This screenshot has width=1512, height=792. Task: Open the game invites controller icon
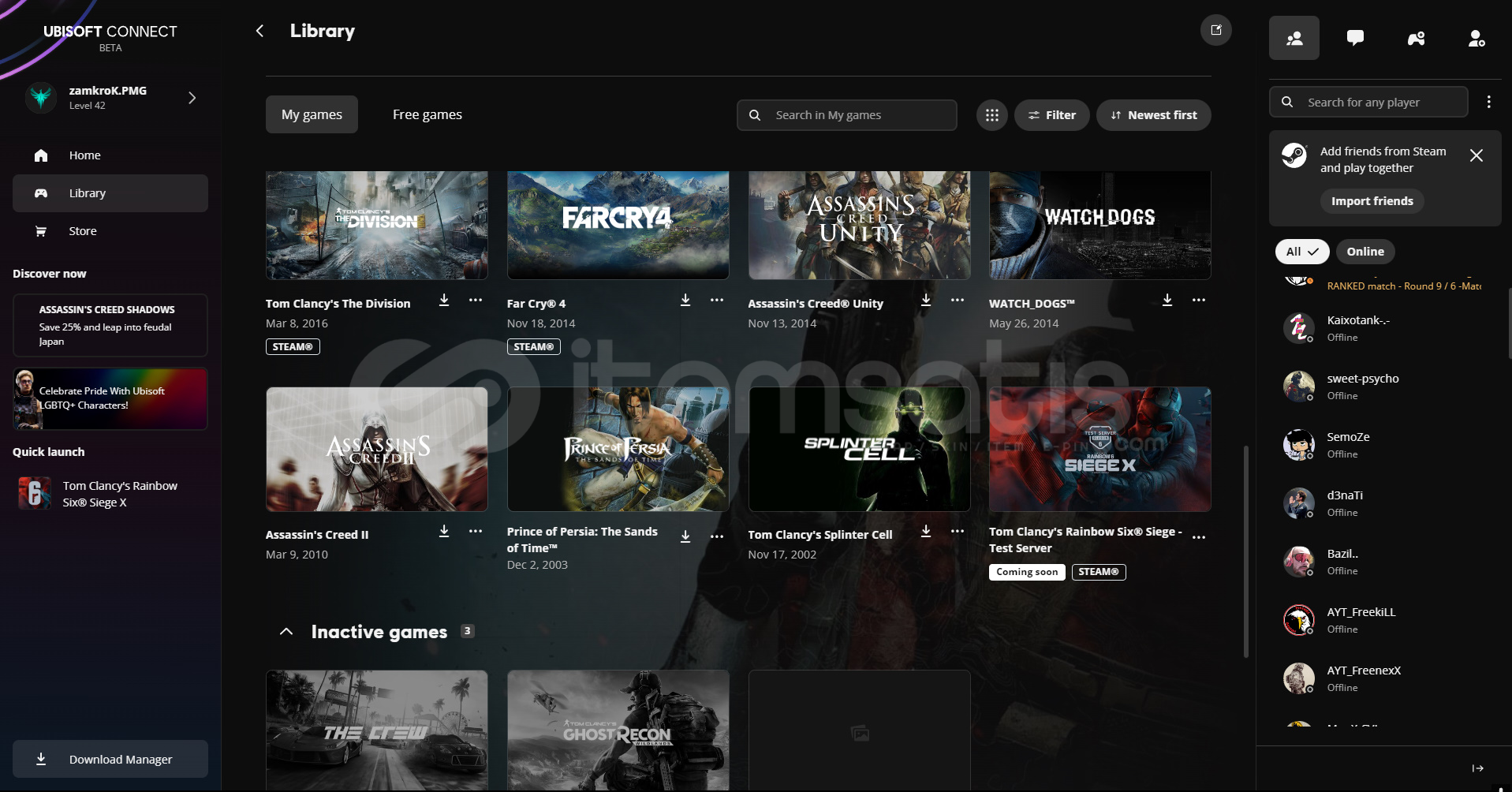tap(1416, 38)
